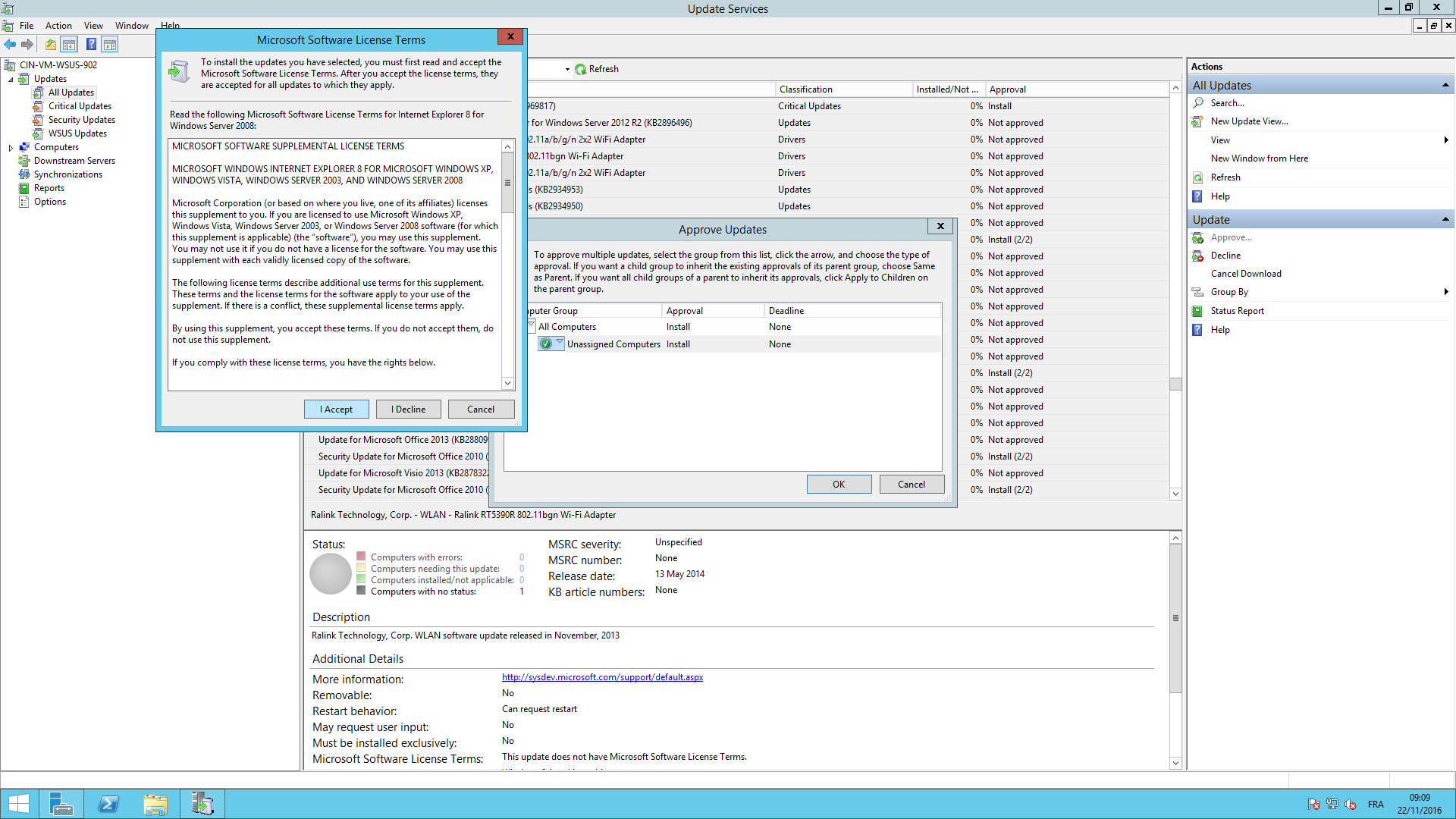The height and width of the screenshot is (819, 1456).
Task: Select New Window from Here action
Action: (x=1259, y=158)
